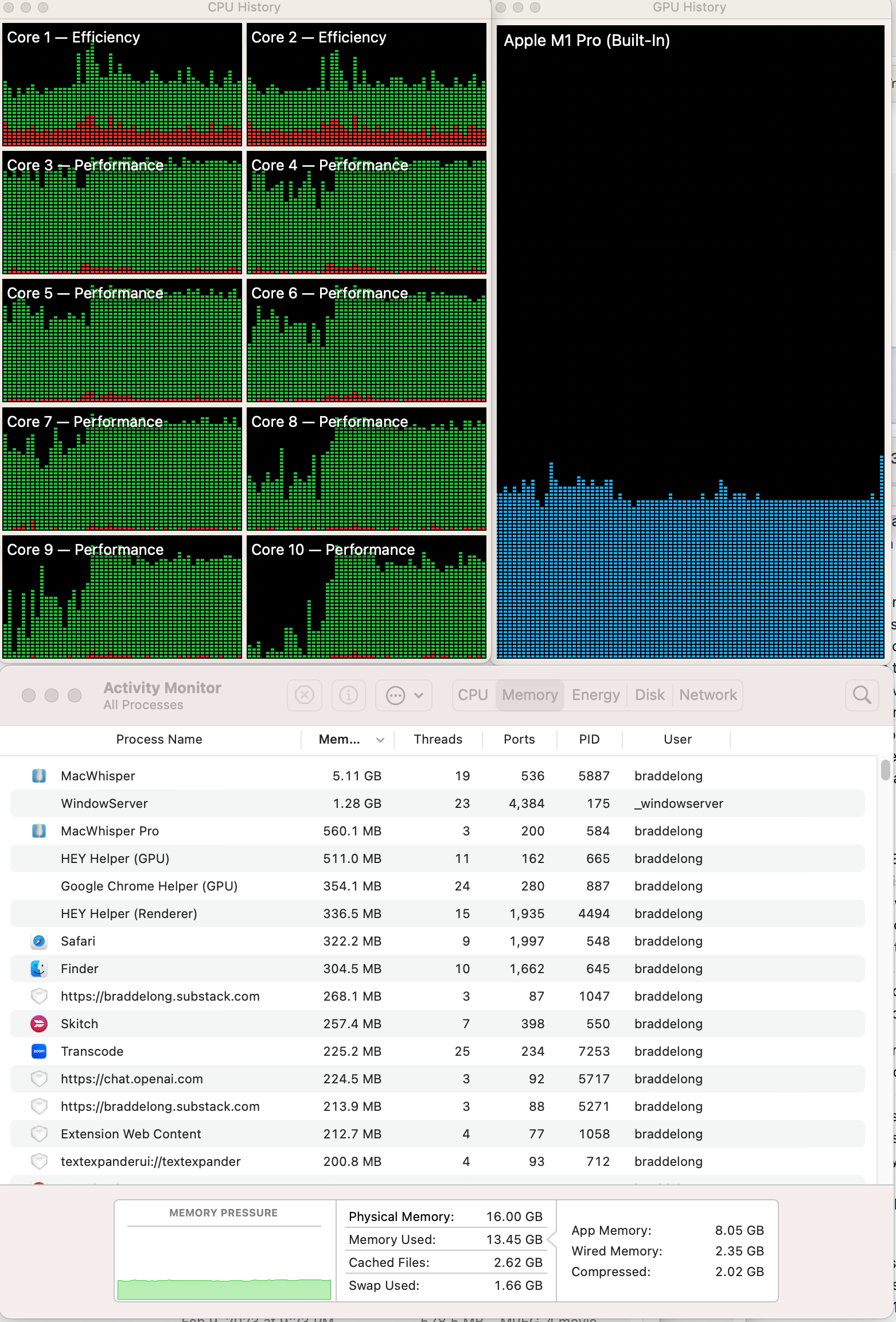Click the Swap Used 1.66 GB value
896x1322 pixels.
tap(519, 1285)
